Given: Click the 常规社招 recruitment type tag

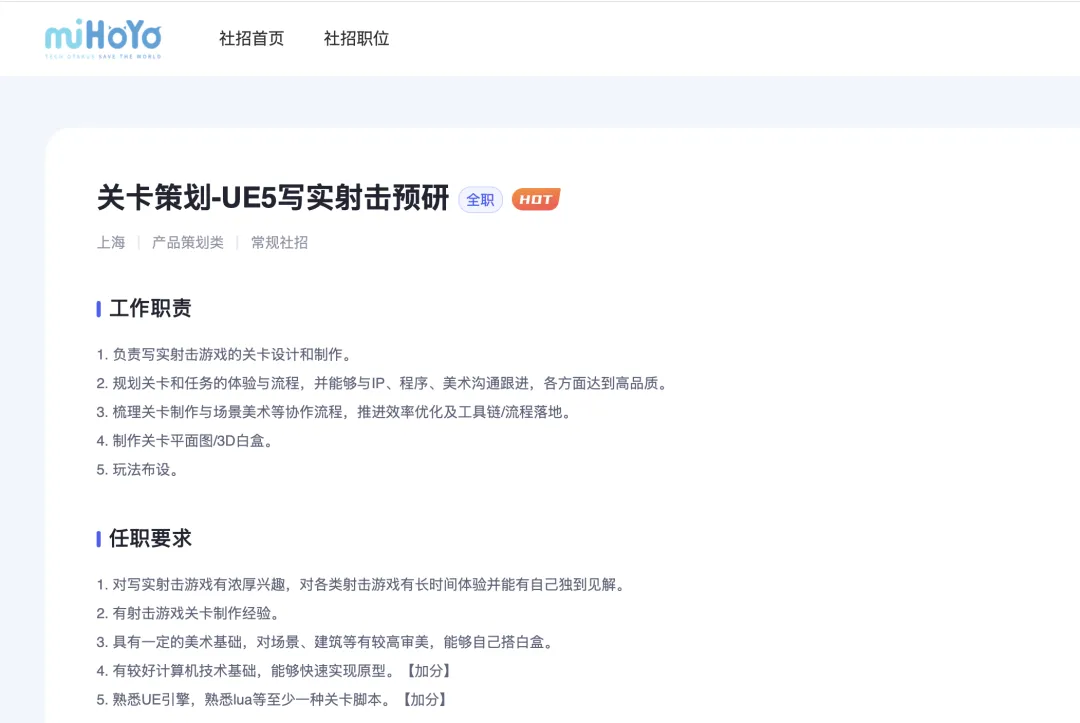Looking at the screenshot, I should pyautogui.click(x=279, y=242).
